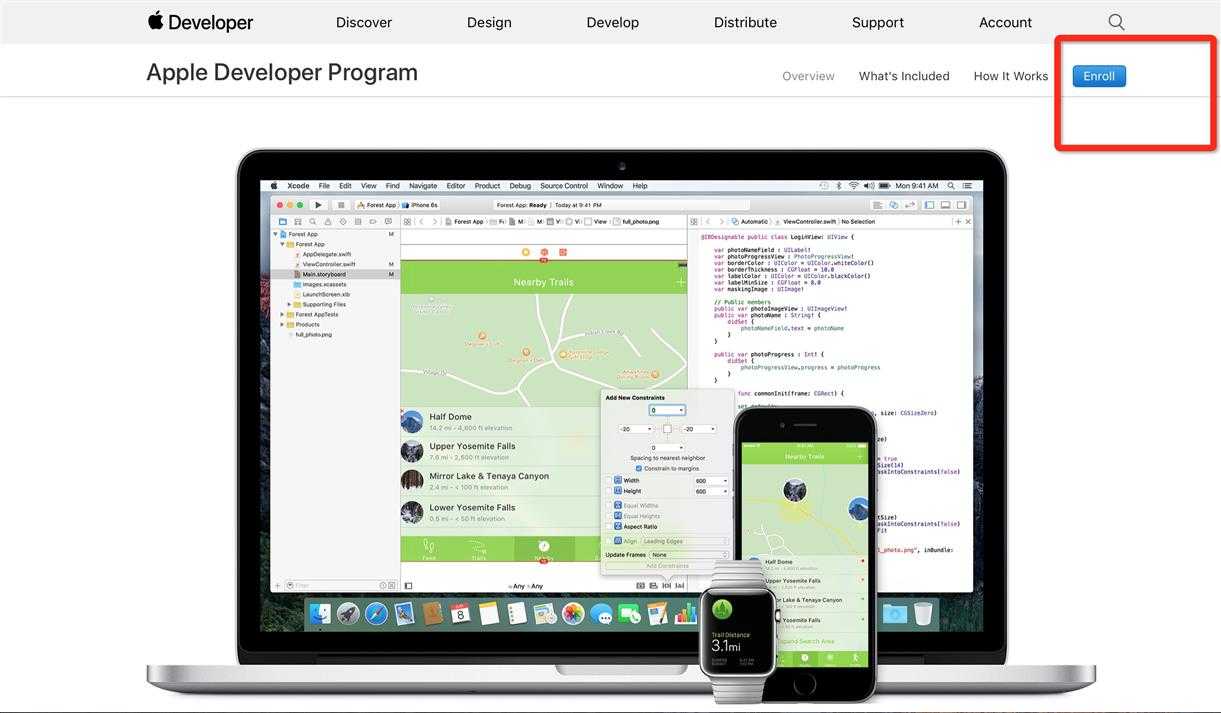Open the Support page

tap(878, 22)
